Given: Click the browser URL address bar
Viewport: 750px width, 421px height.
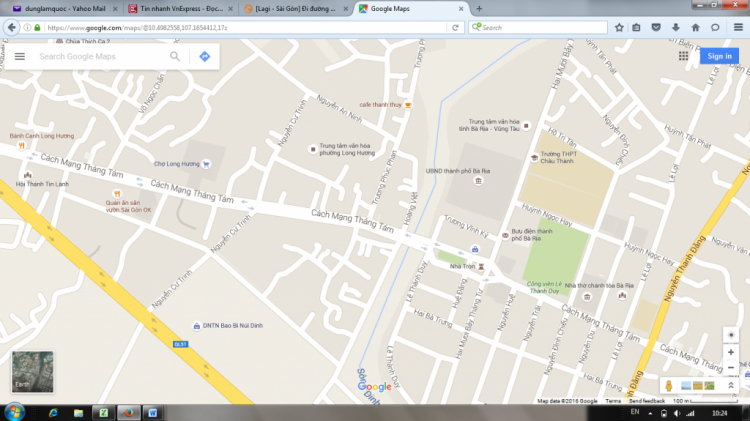Looking at the screenshot, I should [246, 28].
